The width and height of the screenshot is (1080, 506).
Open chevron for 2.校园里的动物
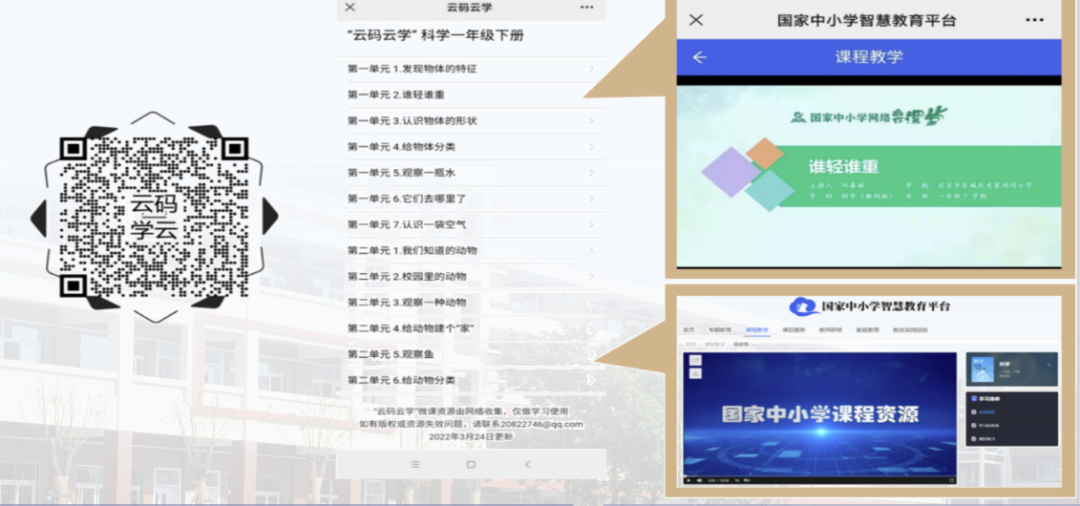tap(591, 276)
